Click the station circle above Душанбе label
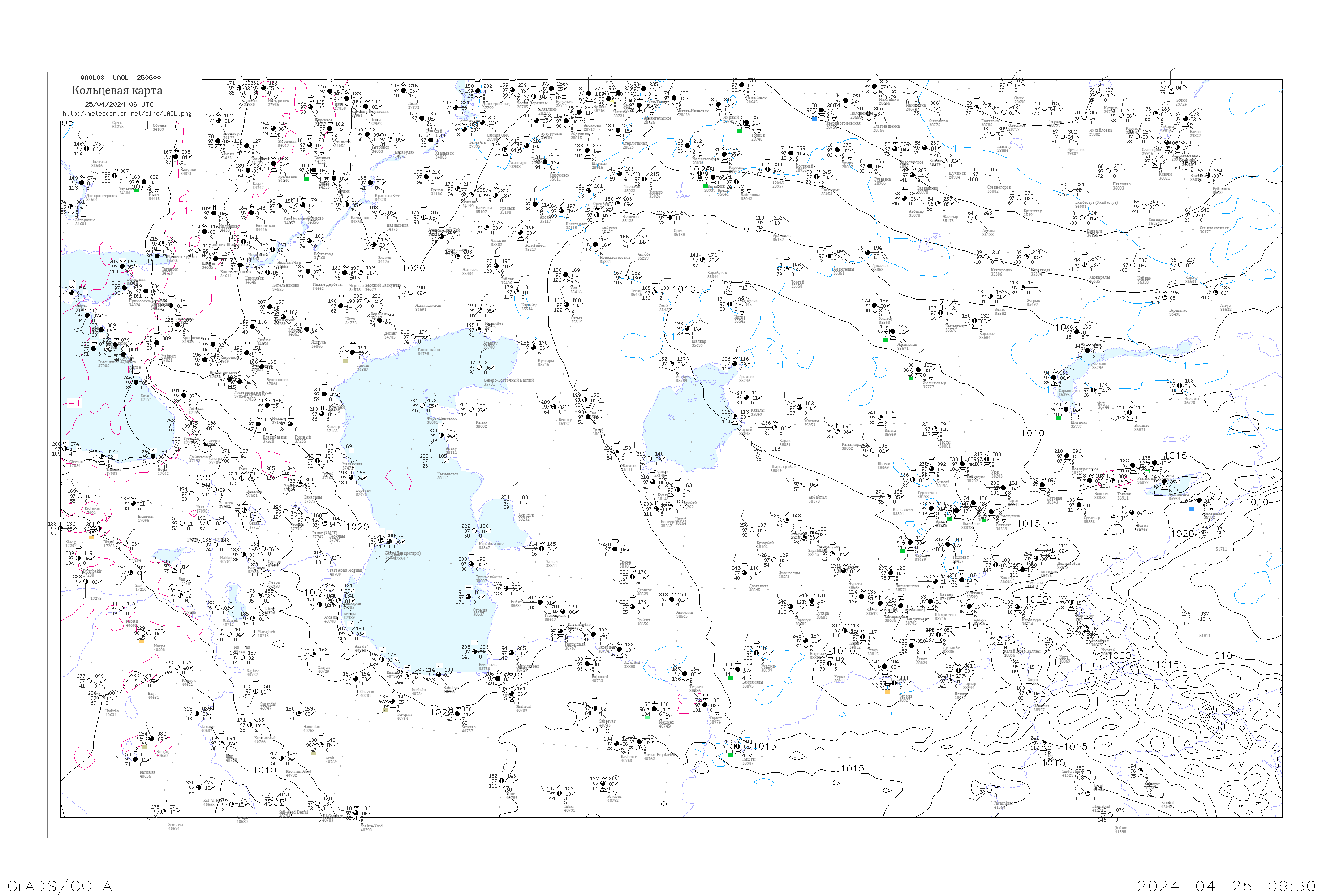This screenshot has width=1344, height=896. (939, 635)
